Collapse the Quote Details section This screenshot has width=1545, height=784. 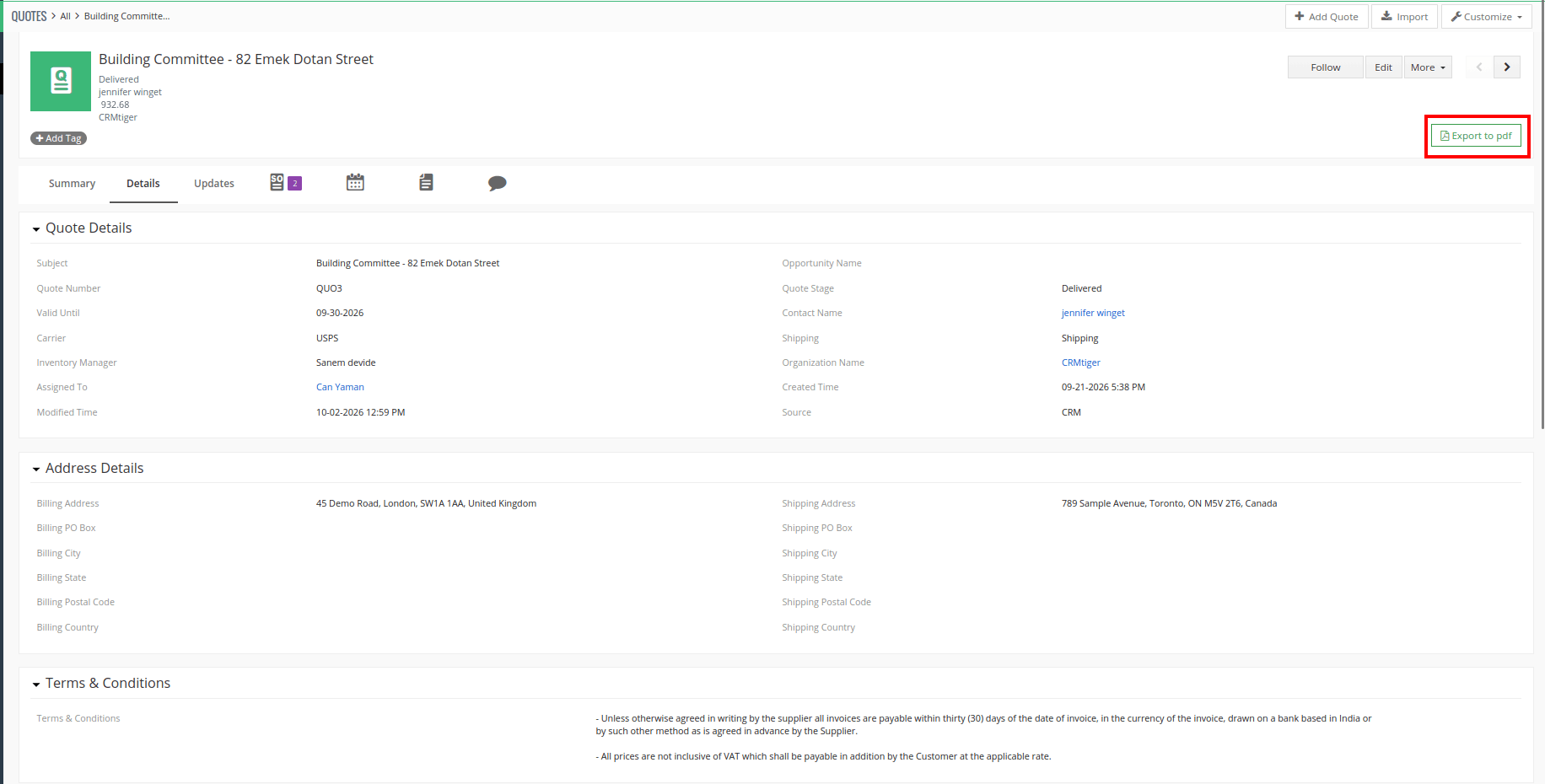(x=36, y=229)
